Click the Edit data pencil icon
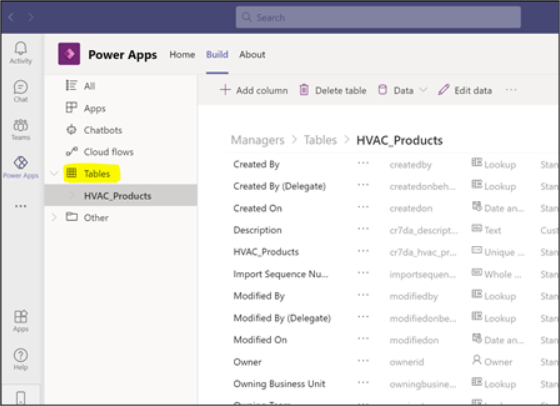Viewport: 560px width, 406px height. point(444,90)
